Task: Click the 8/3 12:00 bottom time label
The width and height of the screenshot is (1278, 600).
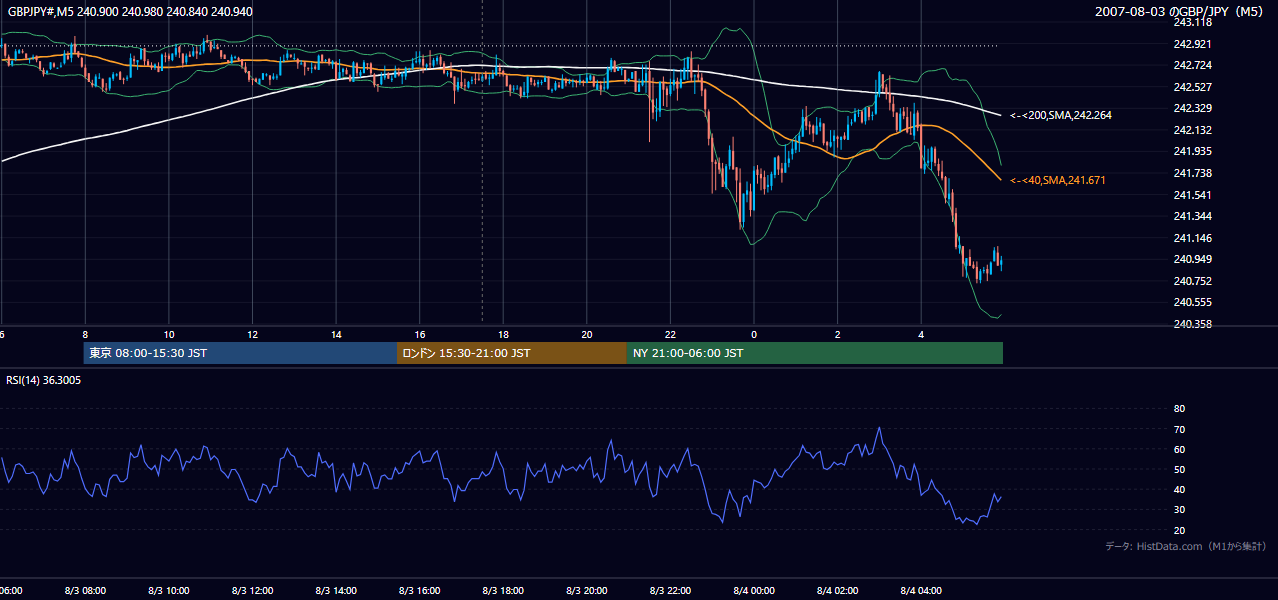Action: tap(253, 591)
